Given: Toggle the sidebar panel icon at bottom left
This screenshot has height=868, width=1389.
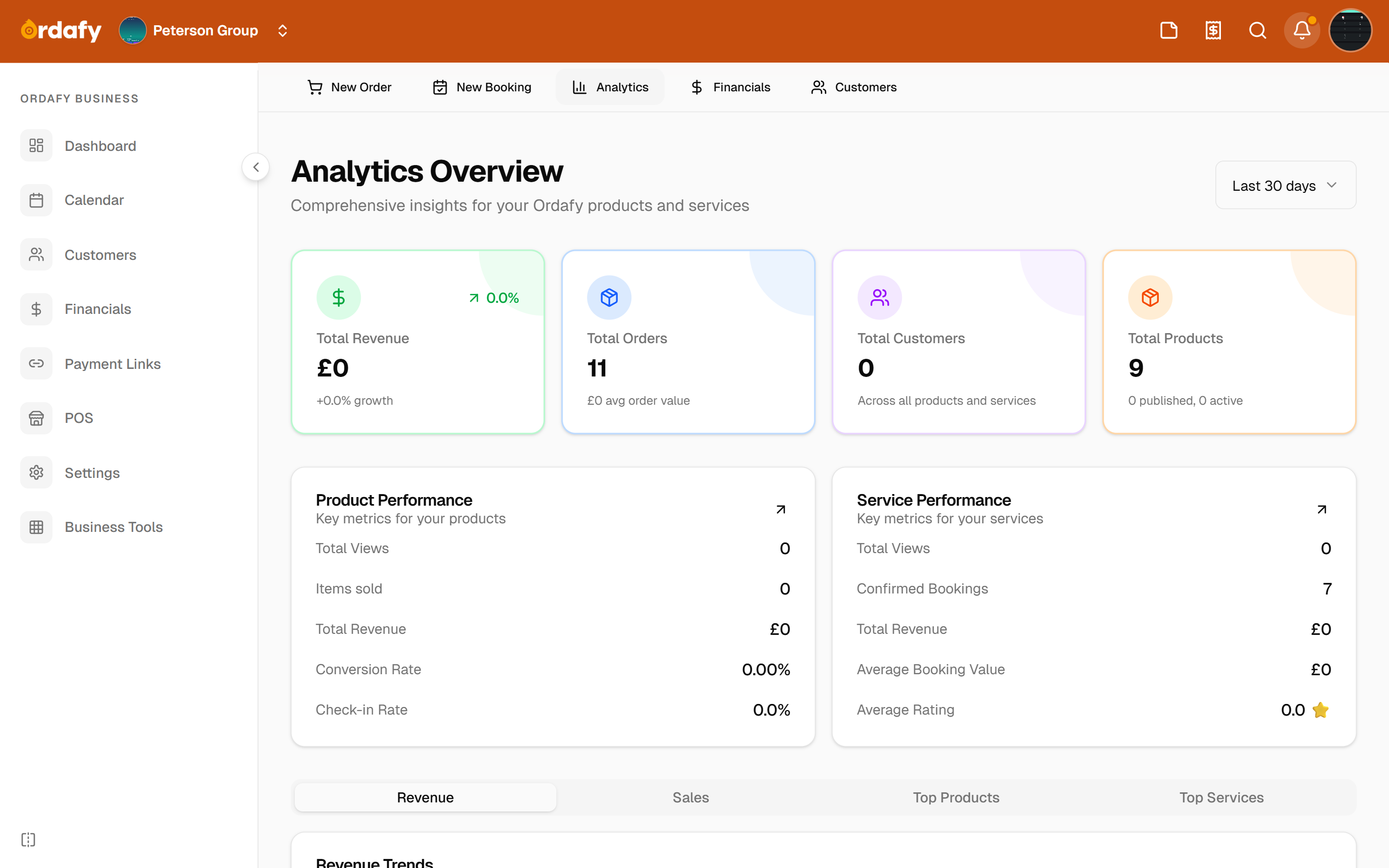Looking at the screenshot, I should click(x=28, y=840).
